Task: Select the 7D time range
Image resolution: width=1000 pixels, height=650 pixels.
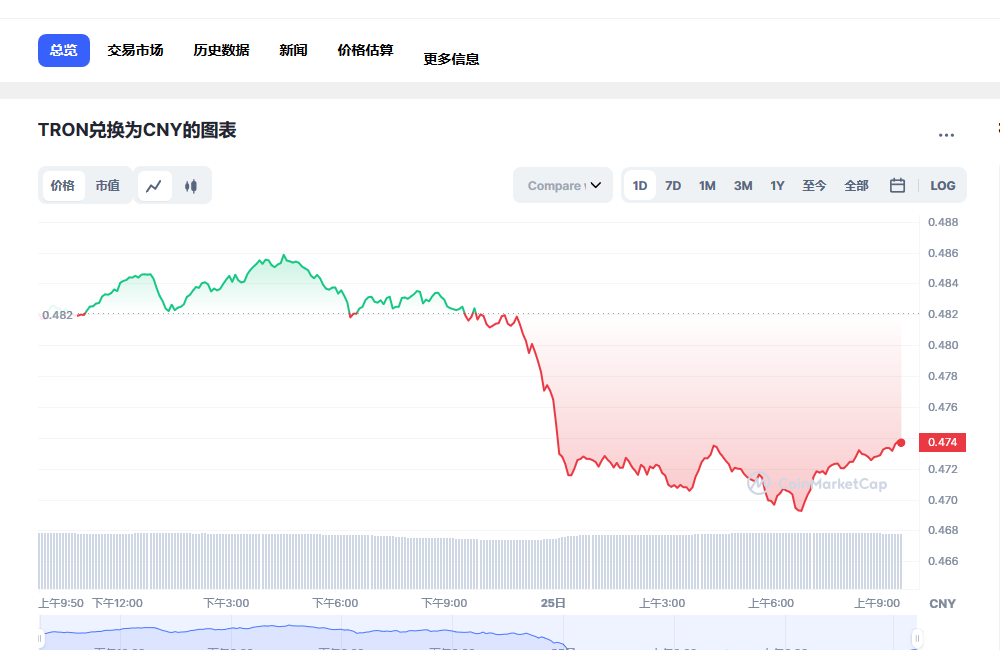Action: coord(673,186)
